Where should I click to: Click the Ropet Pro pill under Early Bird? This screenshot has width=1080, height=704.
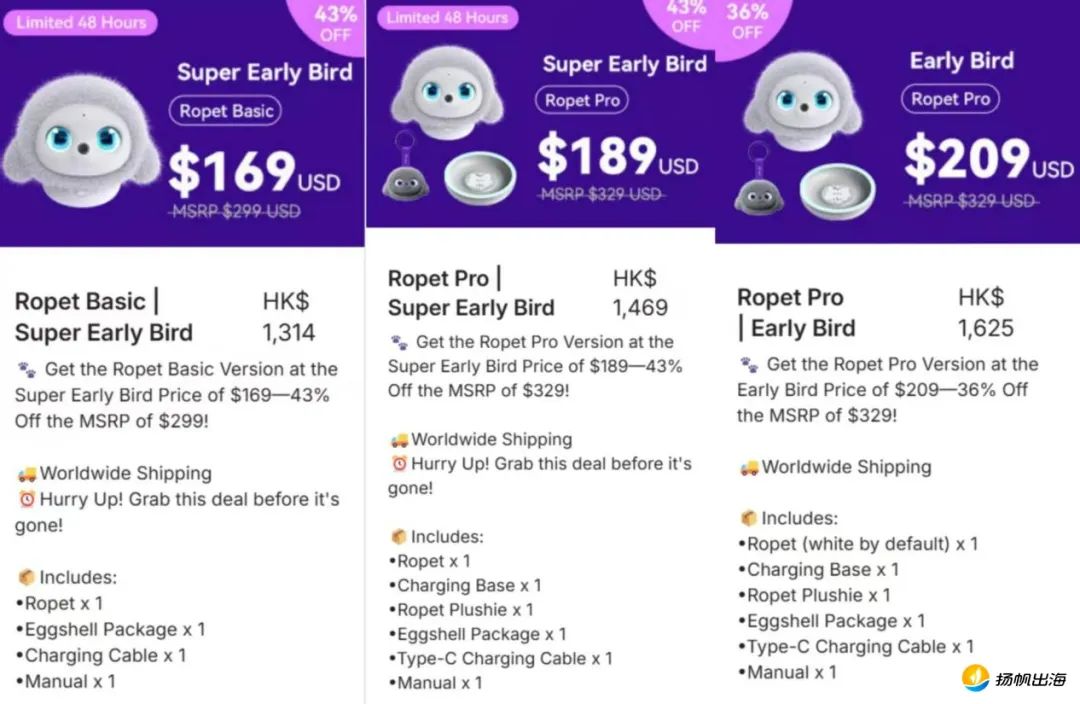[x=950, y=99]
